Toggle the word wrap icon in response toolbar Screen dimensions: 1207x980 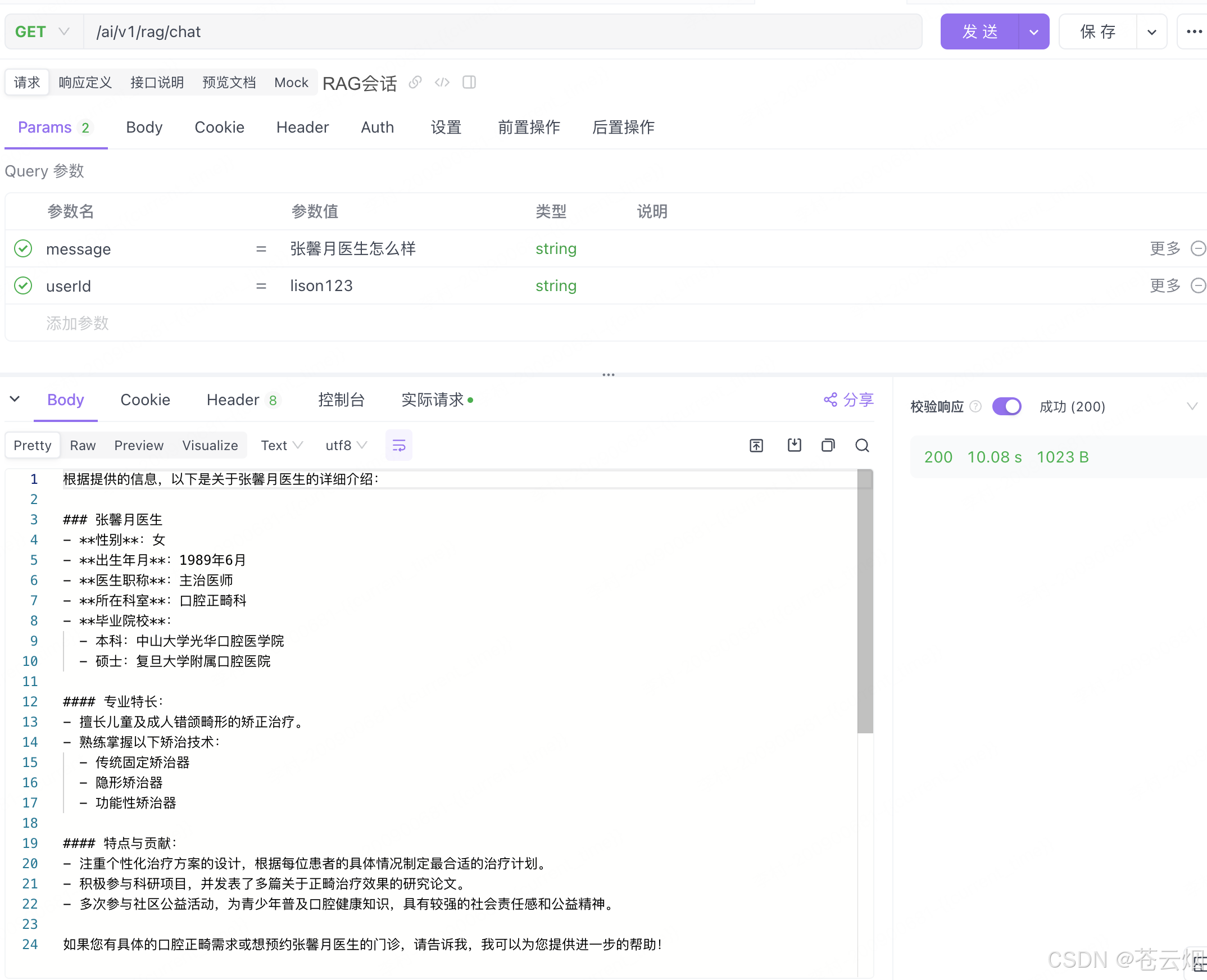[x=398, y=446]
